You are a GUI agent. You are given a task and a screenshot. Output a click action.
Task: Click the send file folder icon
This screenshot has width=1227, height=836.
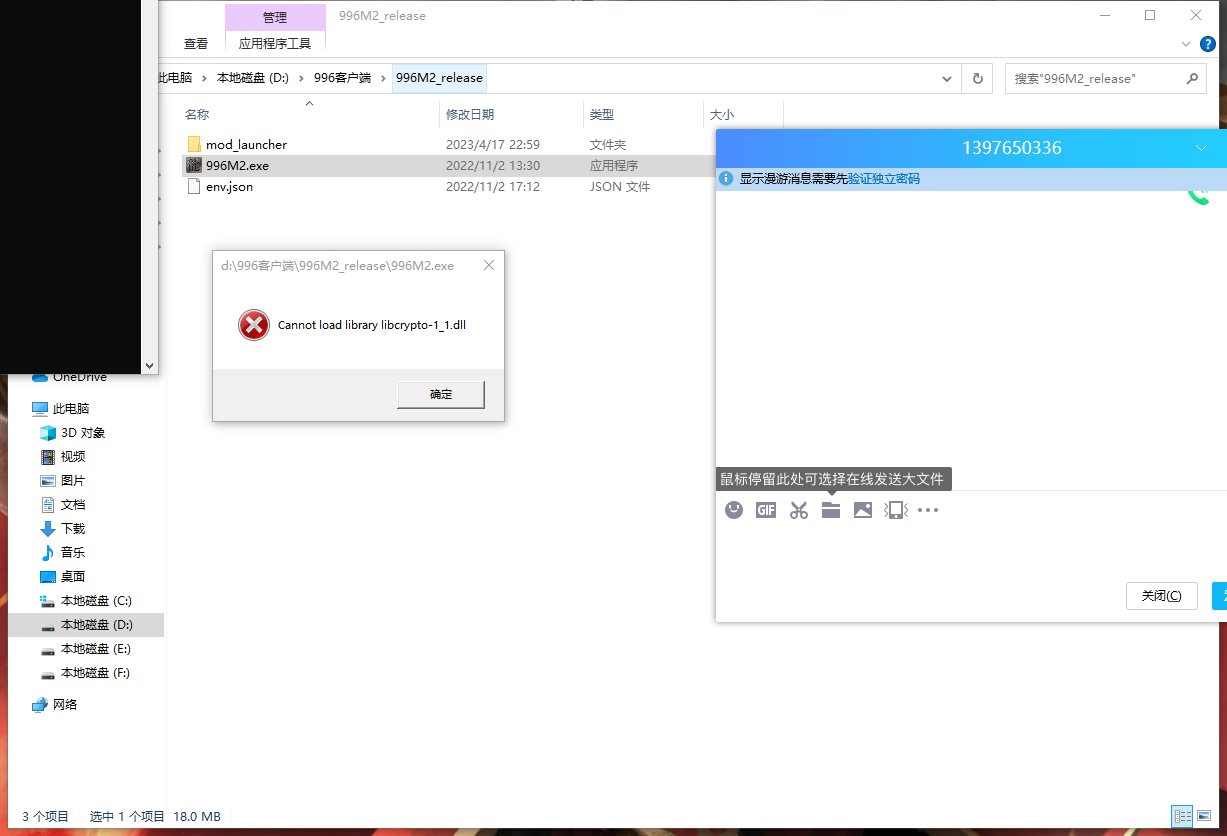(830, 510)
